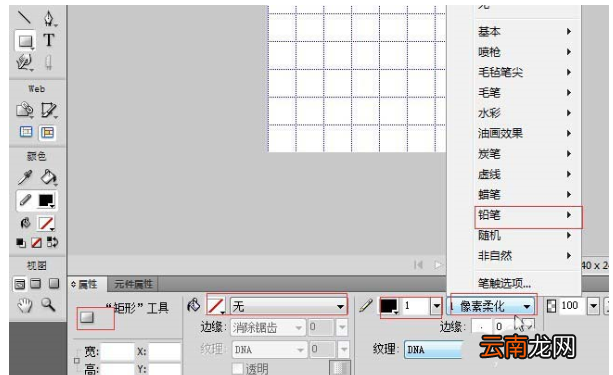Select the Pen tool
This screenshot has width=613, height=375.
[x=49, y=18]
